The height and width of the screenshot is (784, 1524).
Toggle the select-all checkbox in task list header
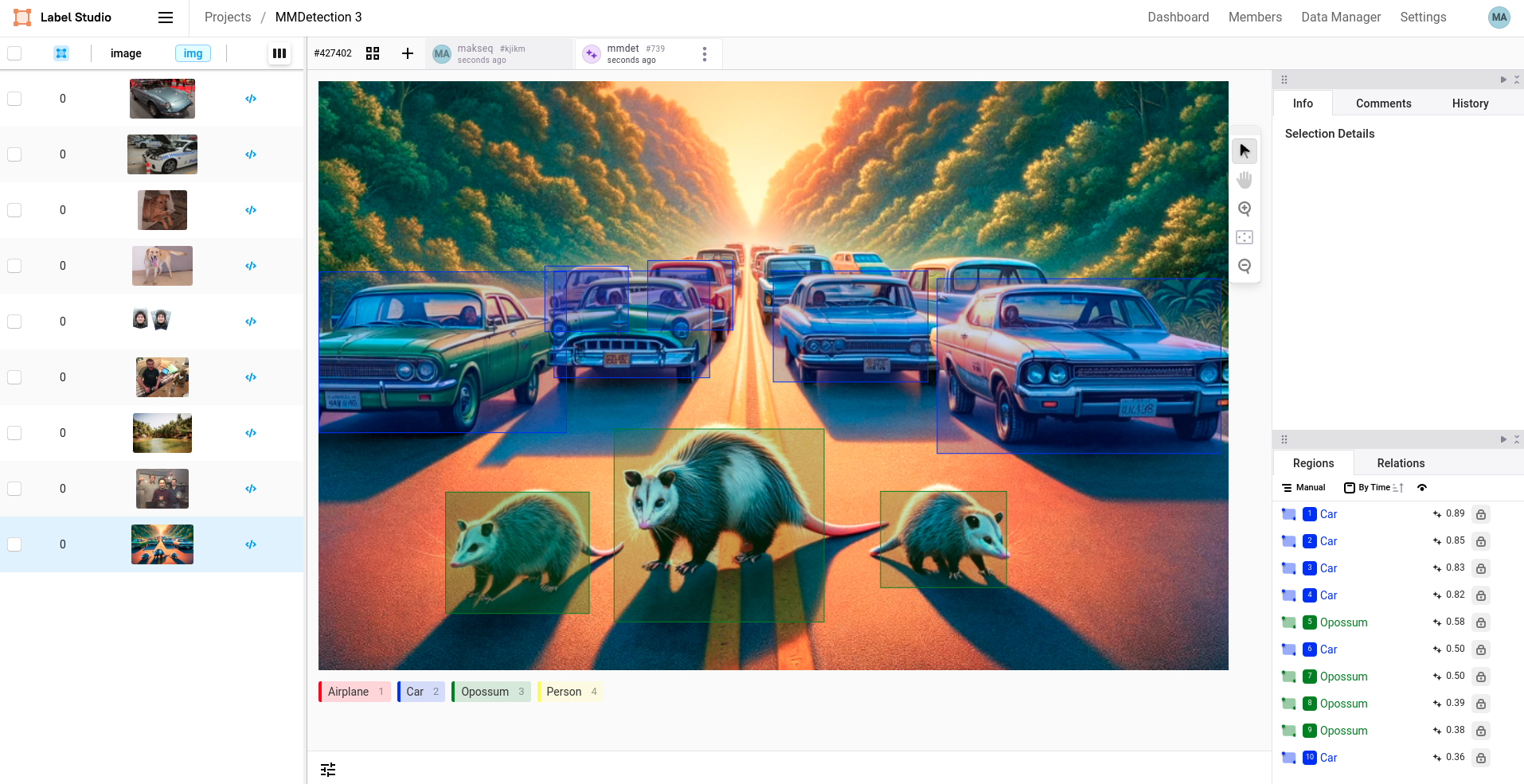point(14,53)
